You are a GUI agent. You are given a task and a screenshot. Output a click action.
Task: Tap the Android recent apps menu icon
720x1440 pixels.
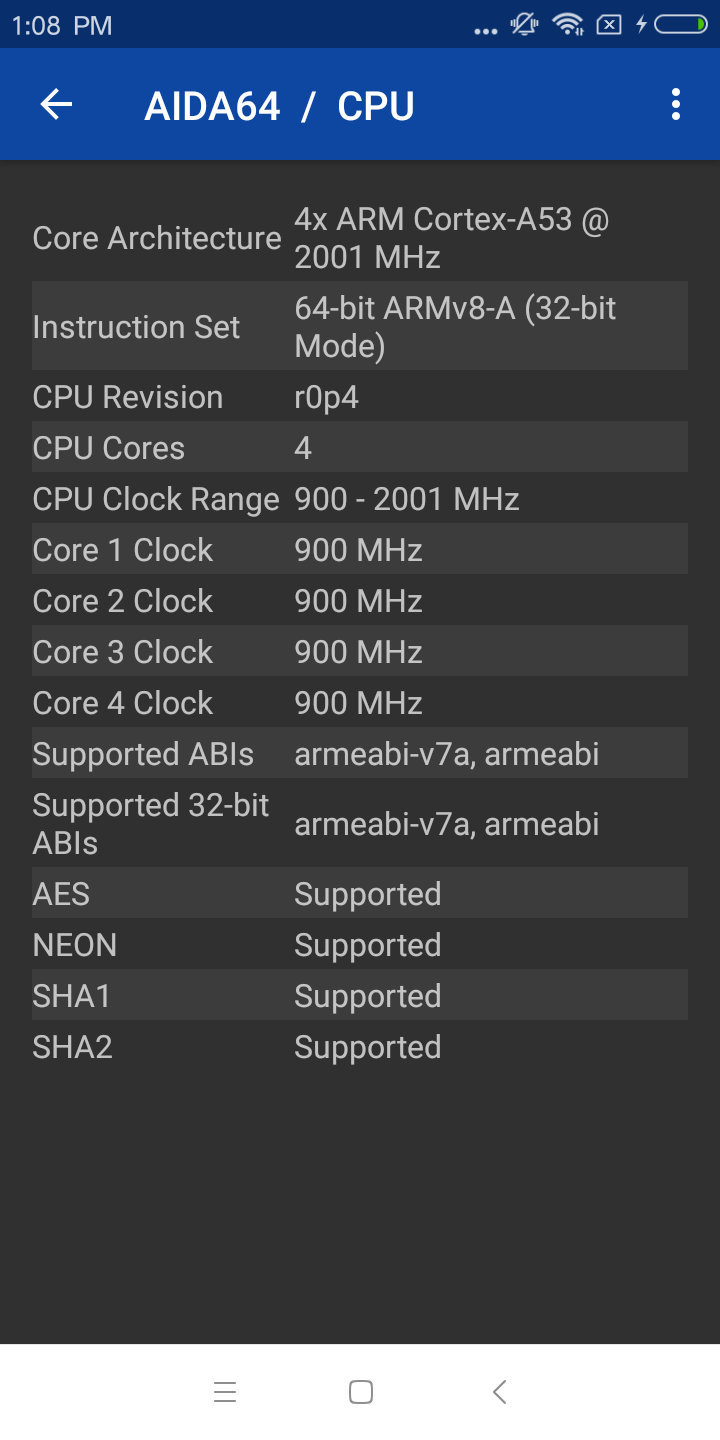pyautogui.click(x=225, y=1392)
